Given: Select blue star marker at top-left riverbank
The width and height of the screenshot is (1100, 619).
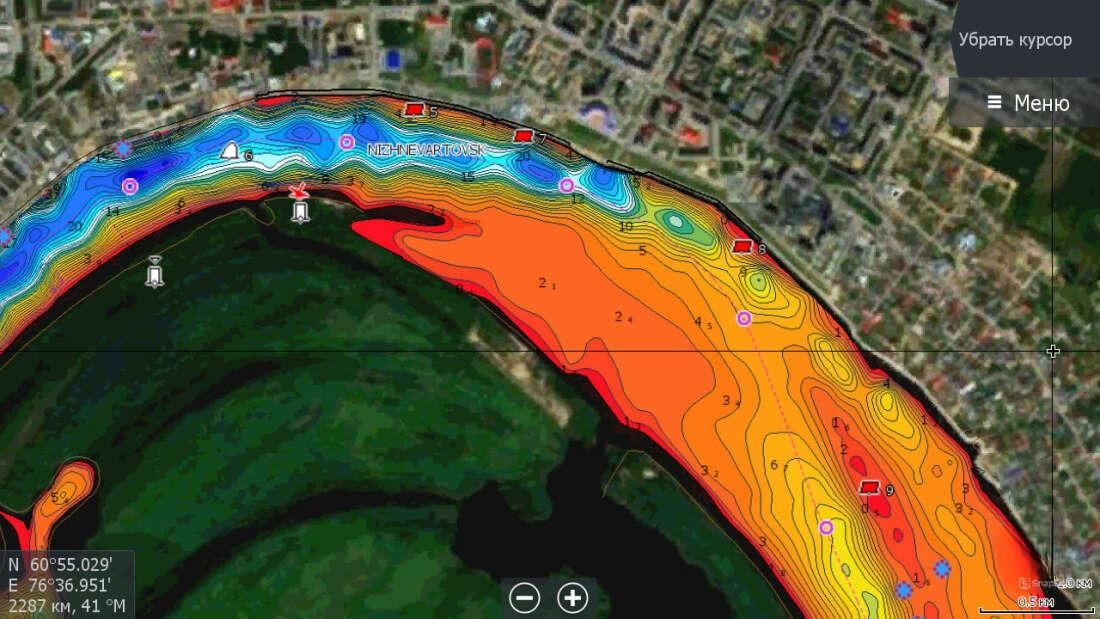Looking at the screenshot, I should coord(123,149).
